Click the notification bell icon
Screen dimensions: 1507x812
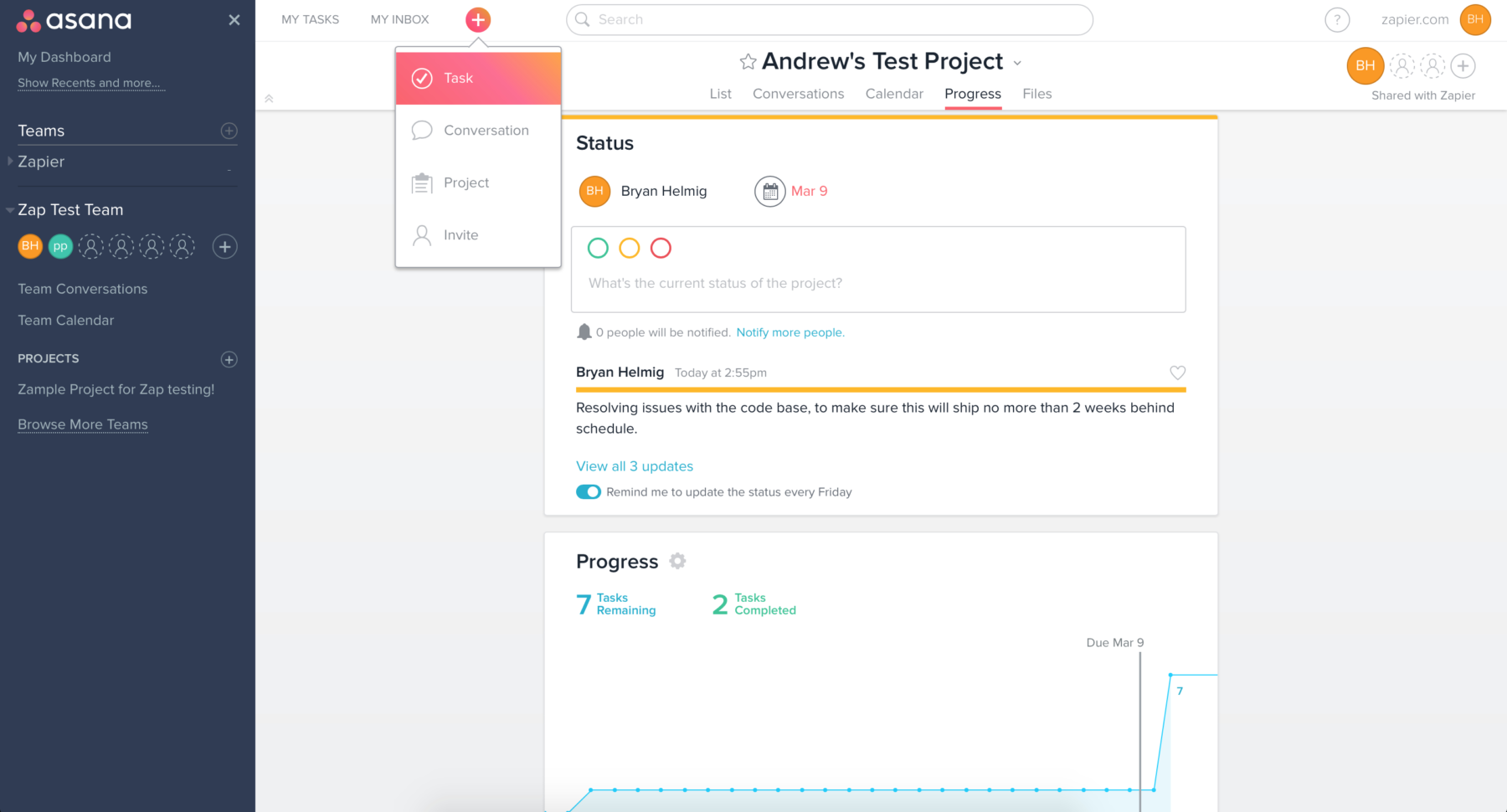tap(584, 332)
